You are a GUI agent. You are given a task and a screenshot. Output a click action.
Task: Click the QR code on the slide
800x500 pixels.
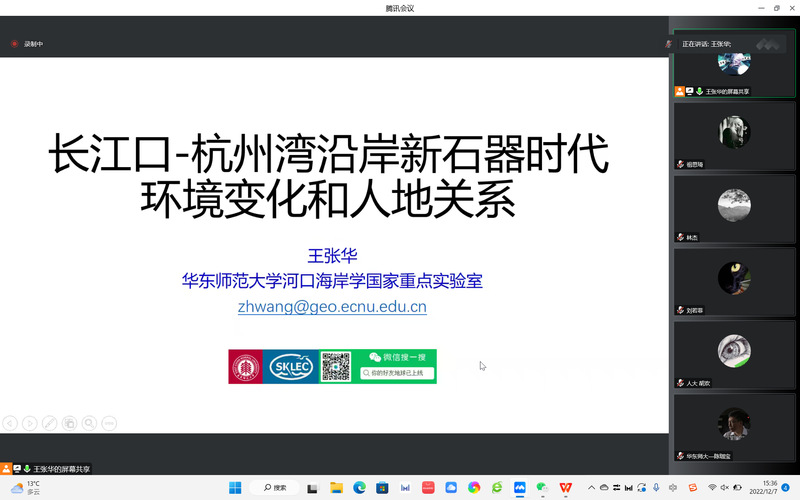point(335,367)
